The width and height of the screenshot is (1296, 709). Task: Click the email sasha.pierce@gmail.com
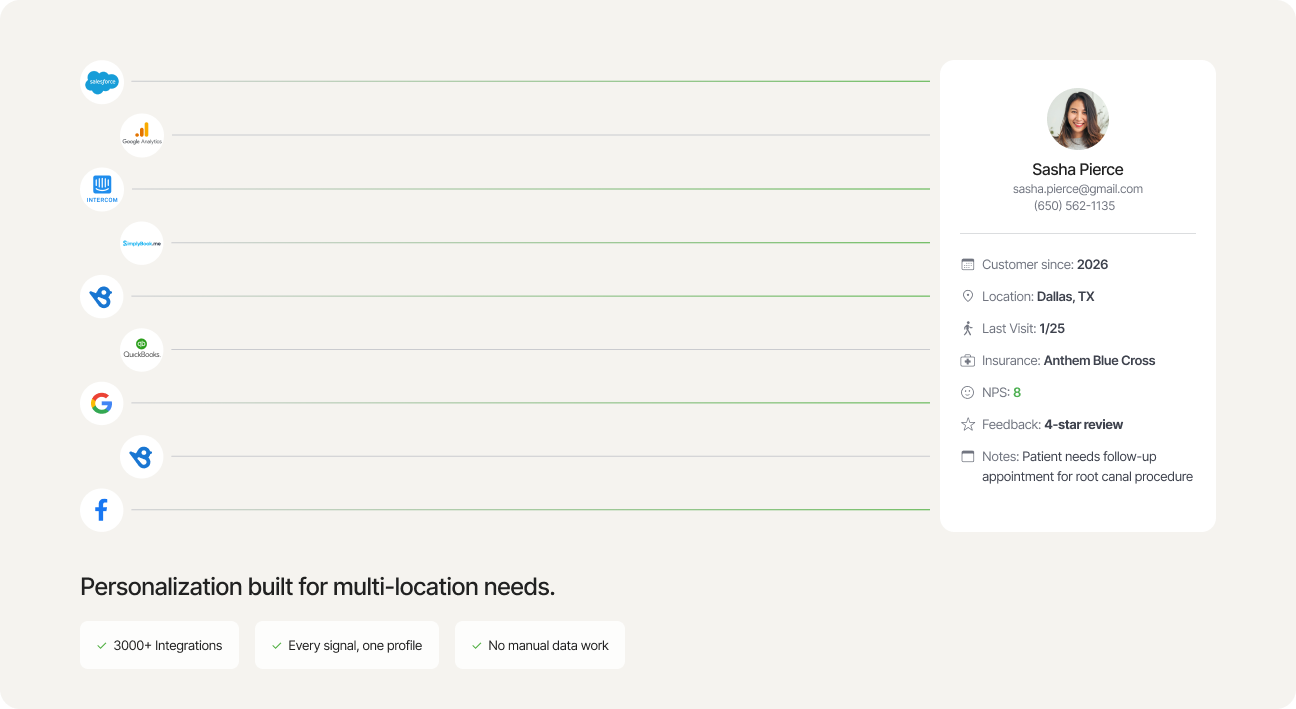pyautogui.click(x=1078, y=188)
